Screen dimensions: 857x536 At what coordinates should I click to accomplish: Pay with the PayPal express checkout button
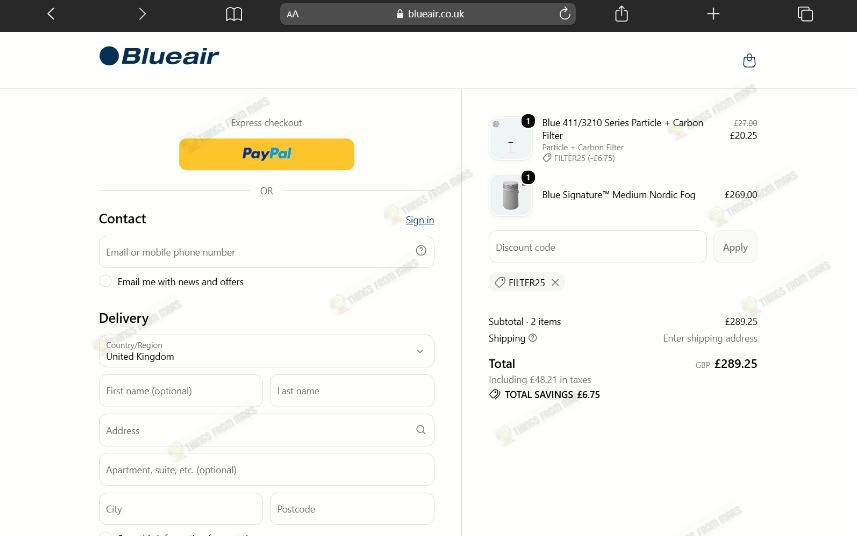[x=267, y=154]
